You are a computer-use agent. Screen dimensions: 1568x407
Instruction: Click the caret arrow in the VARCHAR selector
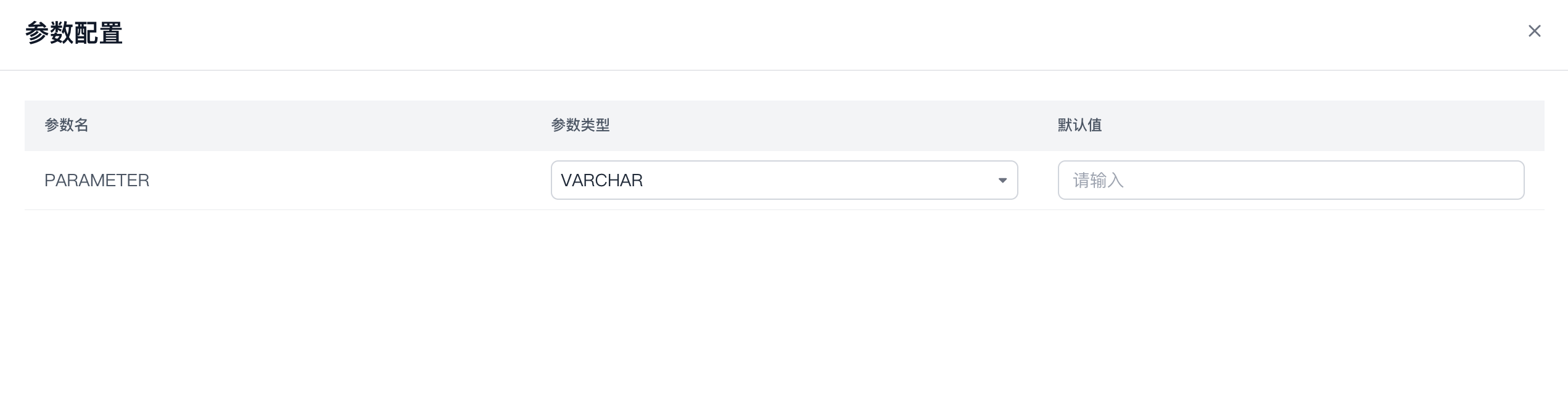pyautogui.click(x=1002, y=180)
